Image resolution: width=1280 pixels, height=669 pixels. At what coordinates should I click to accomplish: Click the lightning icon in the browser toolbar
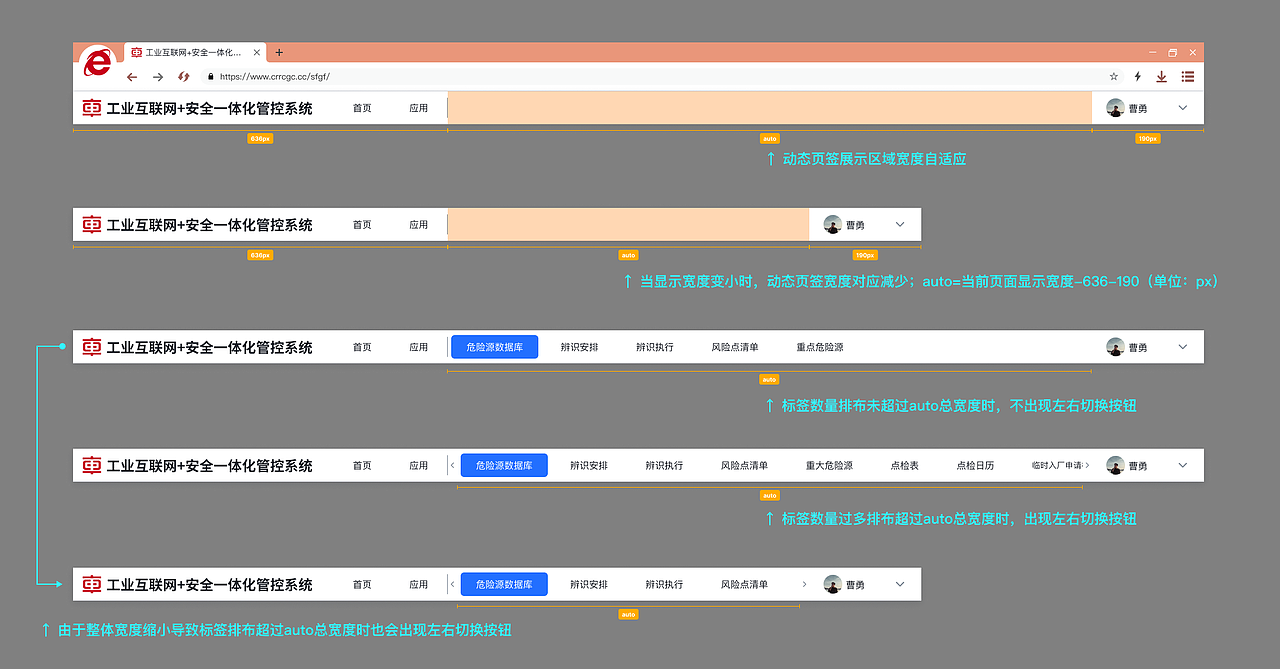1137,76
